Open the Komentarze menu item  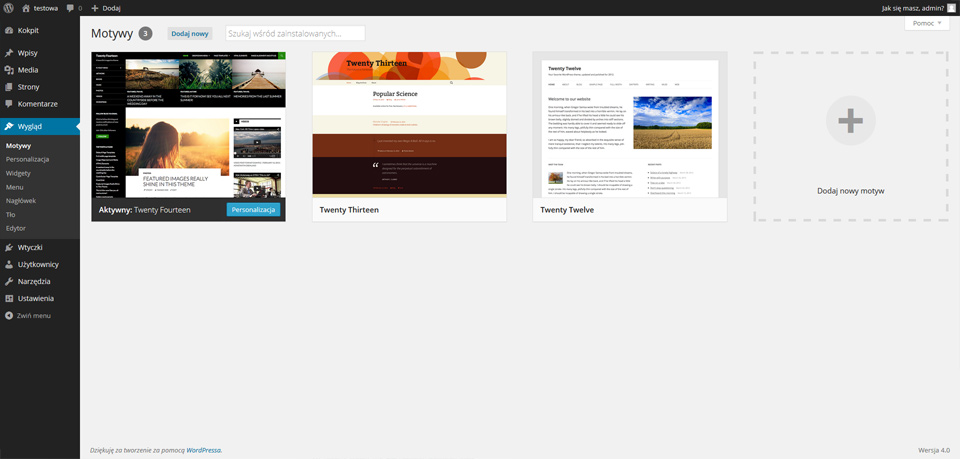coord(40,104)
